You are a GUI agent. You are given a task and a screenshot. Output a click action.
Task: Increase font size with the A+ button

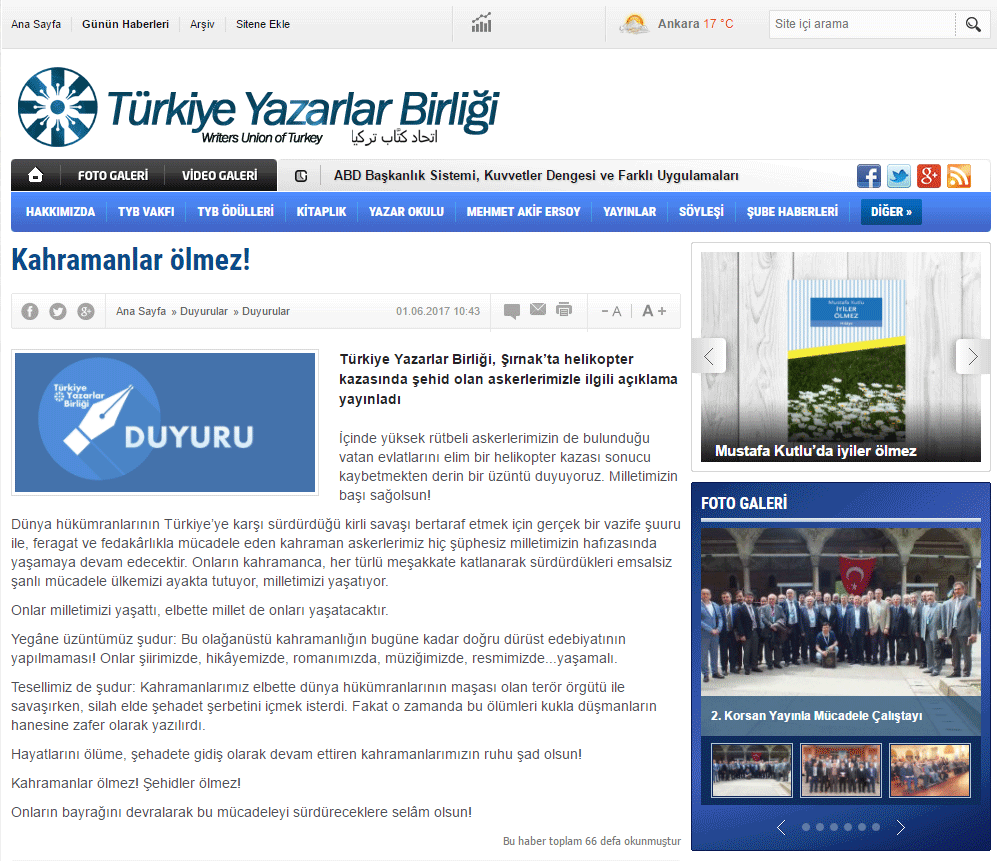coord(654,311)
